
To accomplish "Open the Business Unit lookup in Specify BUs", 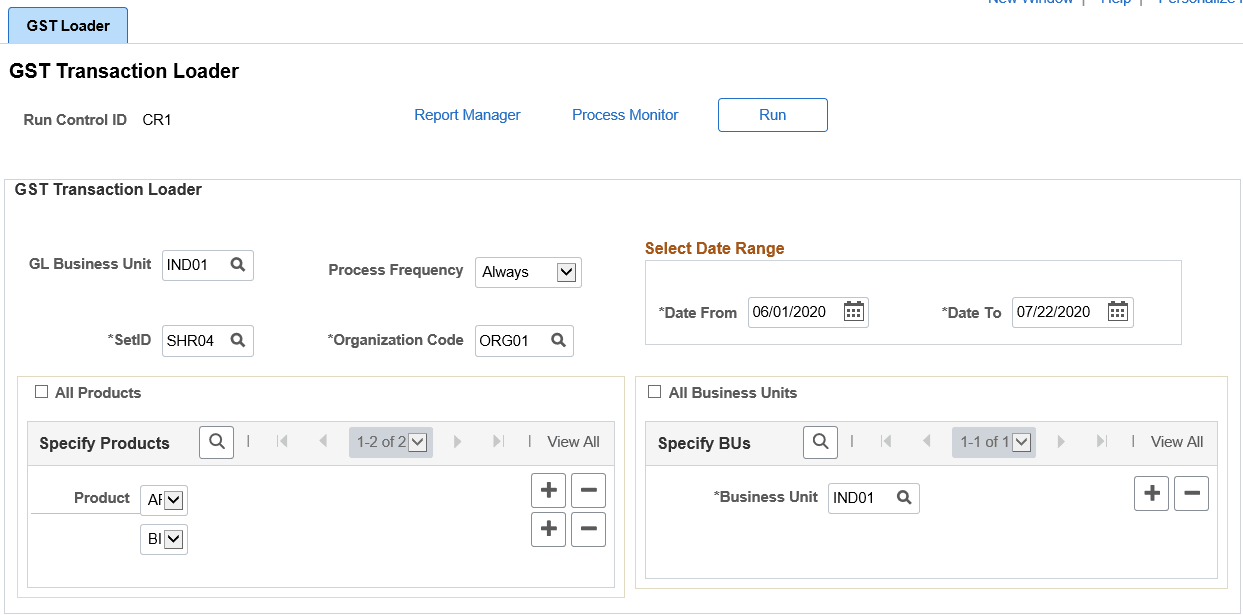I will (x=903, y=497).
